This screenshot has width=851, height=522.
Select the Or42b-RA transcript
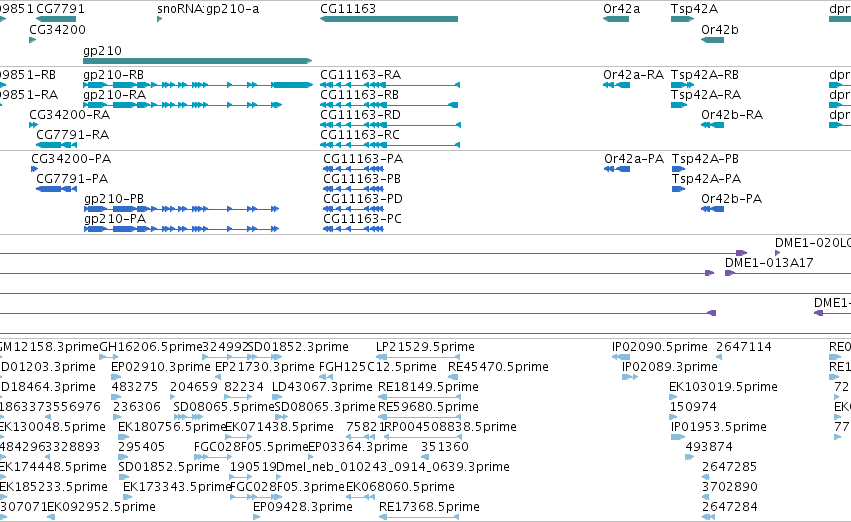(x=712, y=125)
